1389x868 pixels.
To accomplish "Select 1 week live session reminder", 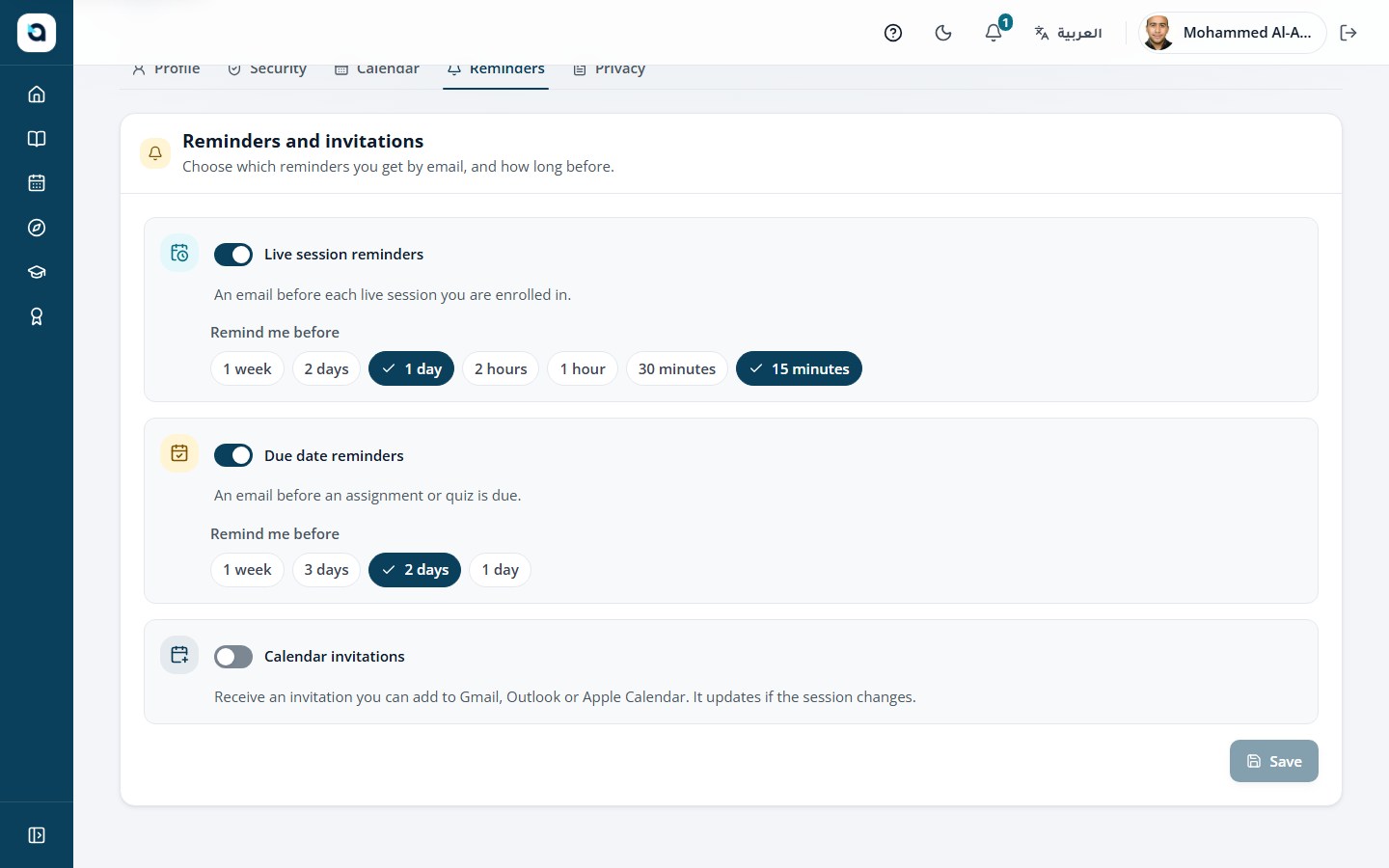I will [x=247, y=368].
